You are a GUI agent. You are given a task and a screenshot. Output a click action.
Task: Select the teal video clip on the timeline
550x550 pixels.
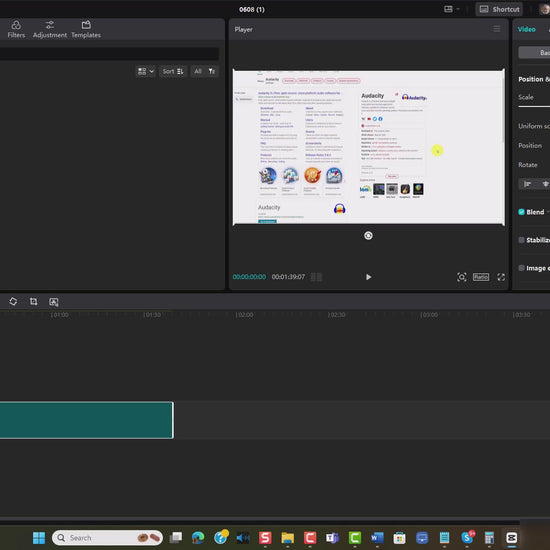(x=86, y=420)
